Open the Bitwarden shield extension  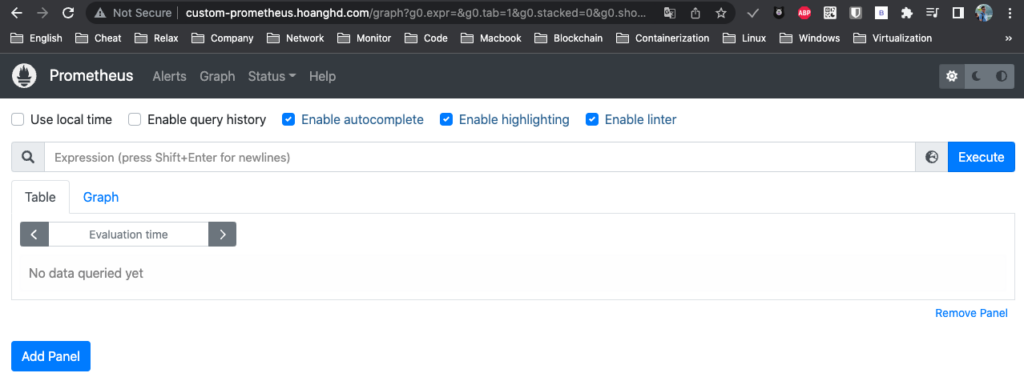coord(855,12)
